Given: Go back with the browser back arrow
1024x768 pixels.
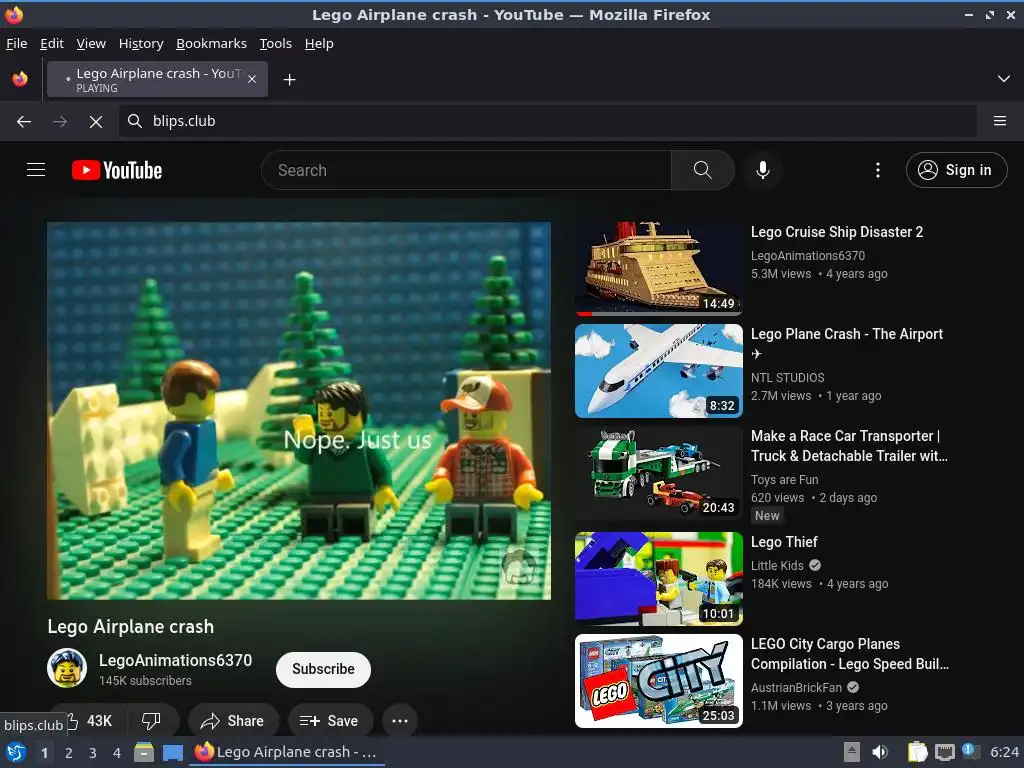Looking at the screenshot, I should (24, 121).
